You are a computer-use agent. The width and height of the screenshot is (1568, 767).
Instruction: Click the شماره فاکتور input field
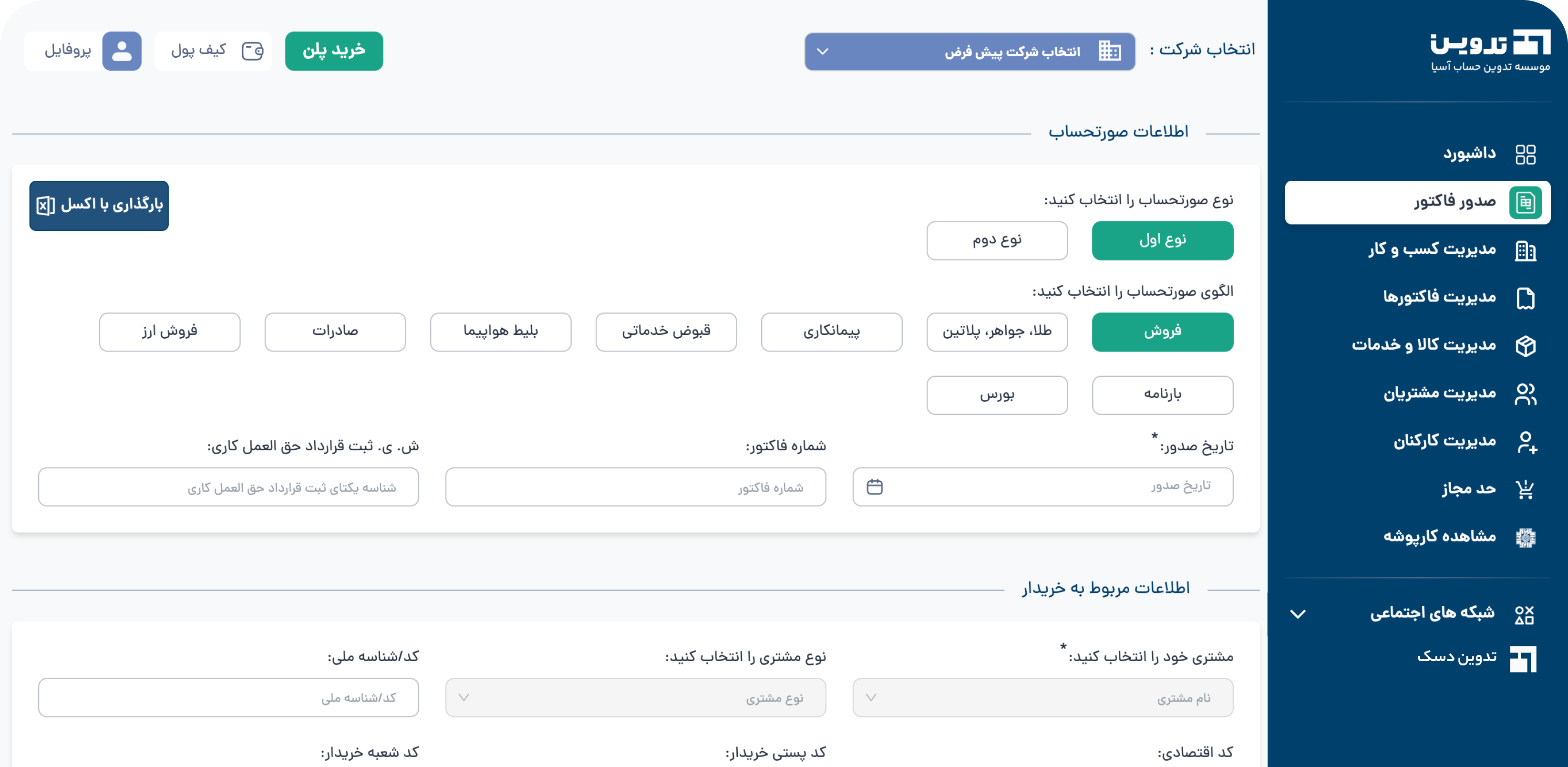point(635,487)
